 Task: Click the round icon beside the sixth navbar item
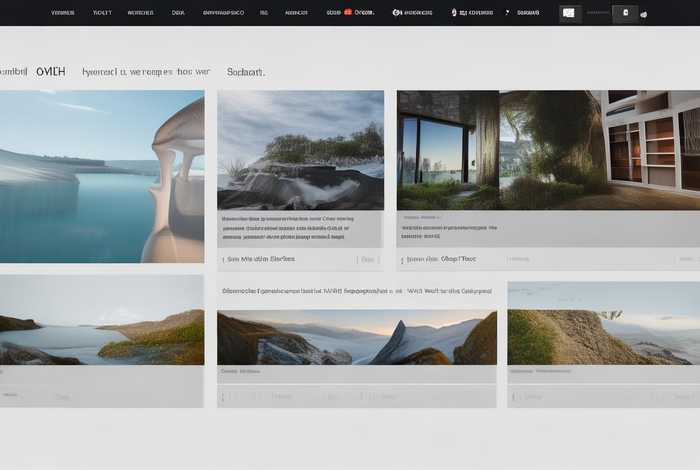click(x=397, y=13)
